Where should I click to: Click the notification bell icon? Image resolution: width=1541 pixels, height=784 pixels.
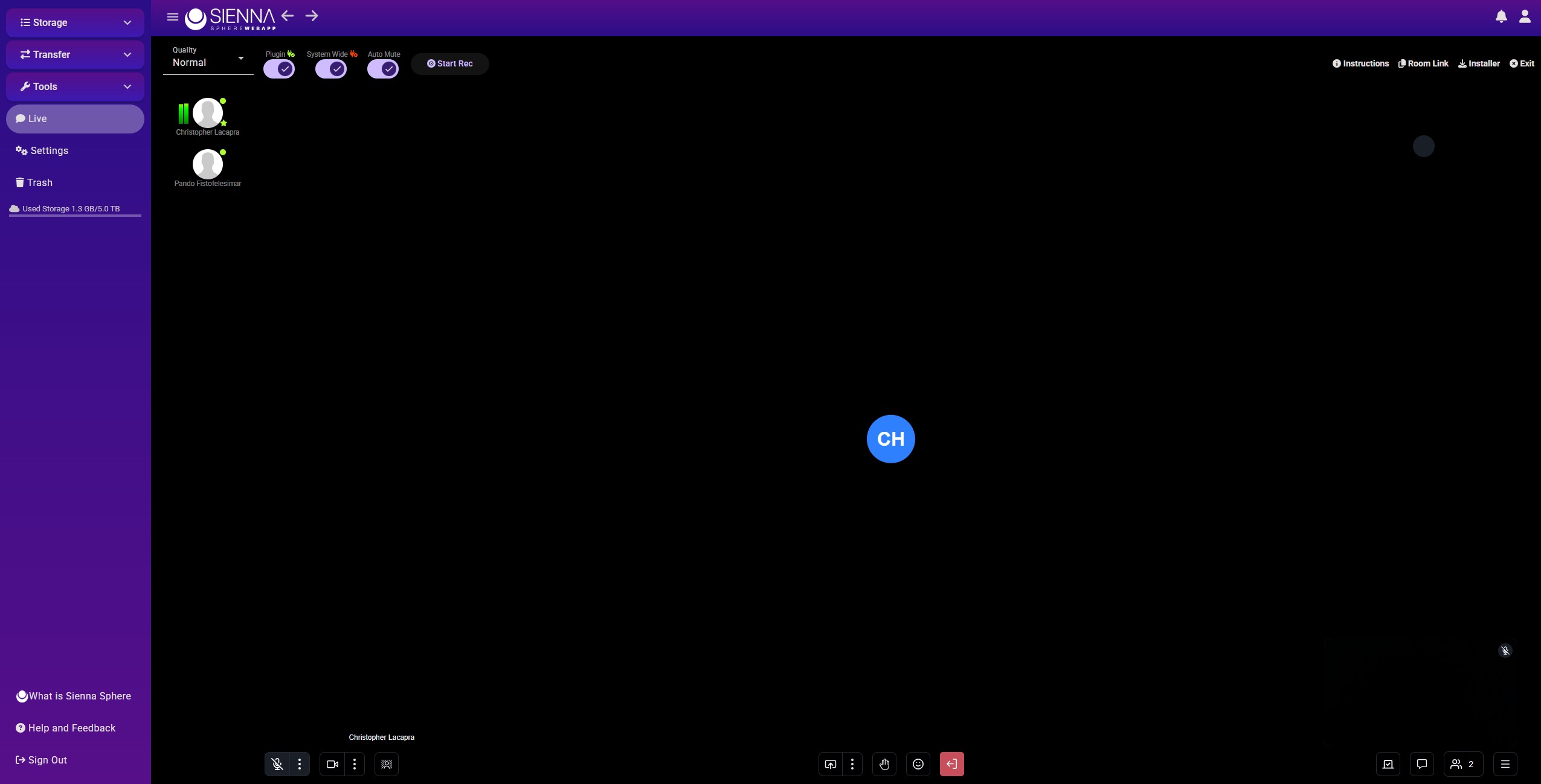(1501, 16)
